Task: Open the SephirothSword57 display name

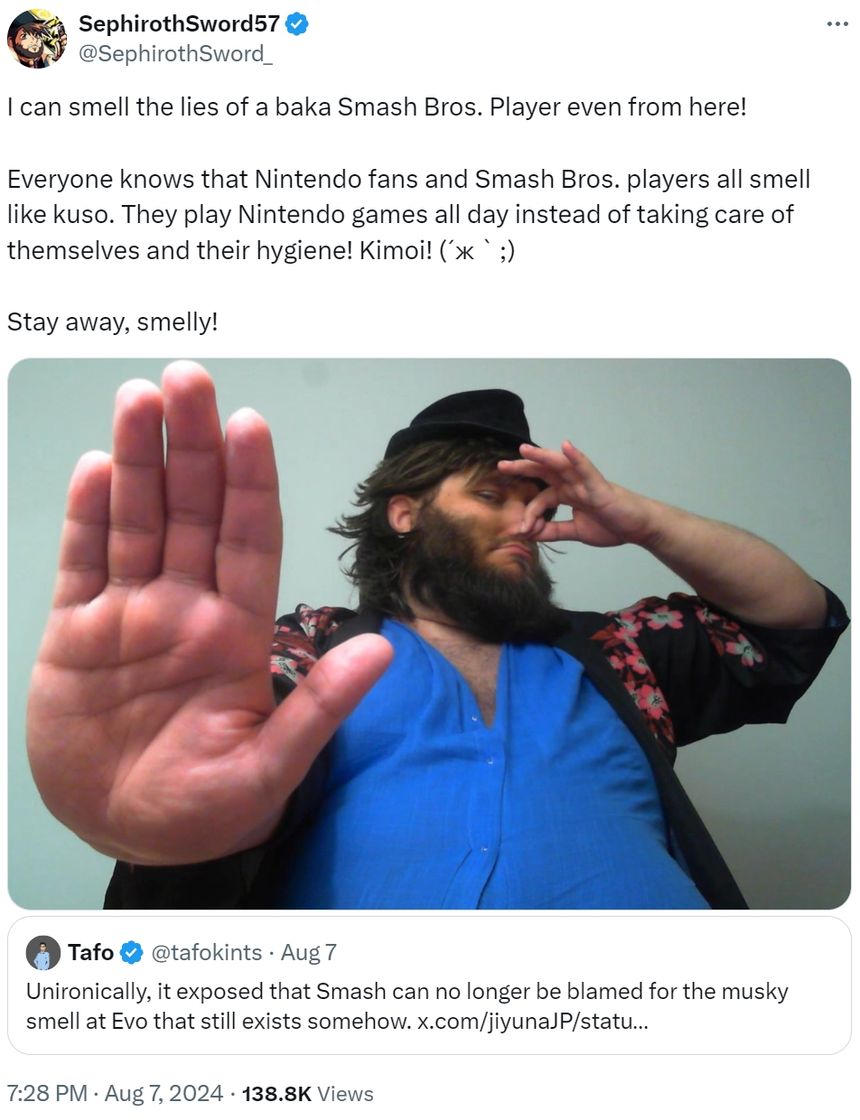Action: click(179, 24)
